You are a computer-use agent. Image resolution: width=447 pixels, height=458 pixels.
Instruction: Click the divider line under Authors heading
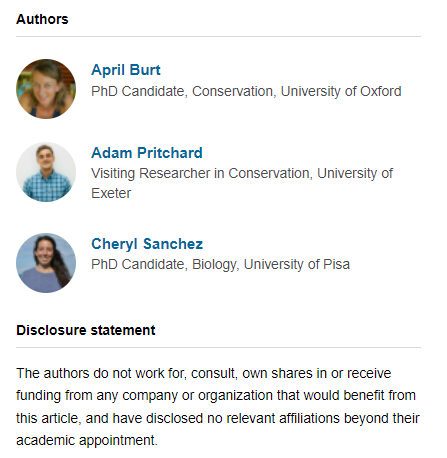click(218, 36)
